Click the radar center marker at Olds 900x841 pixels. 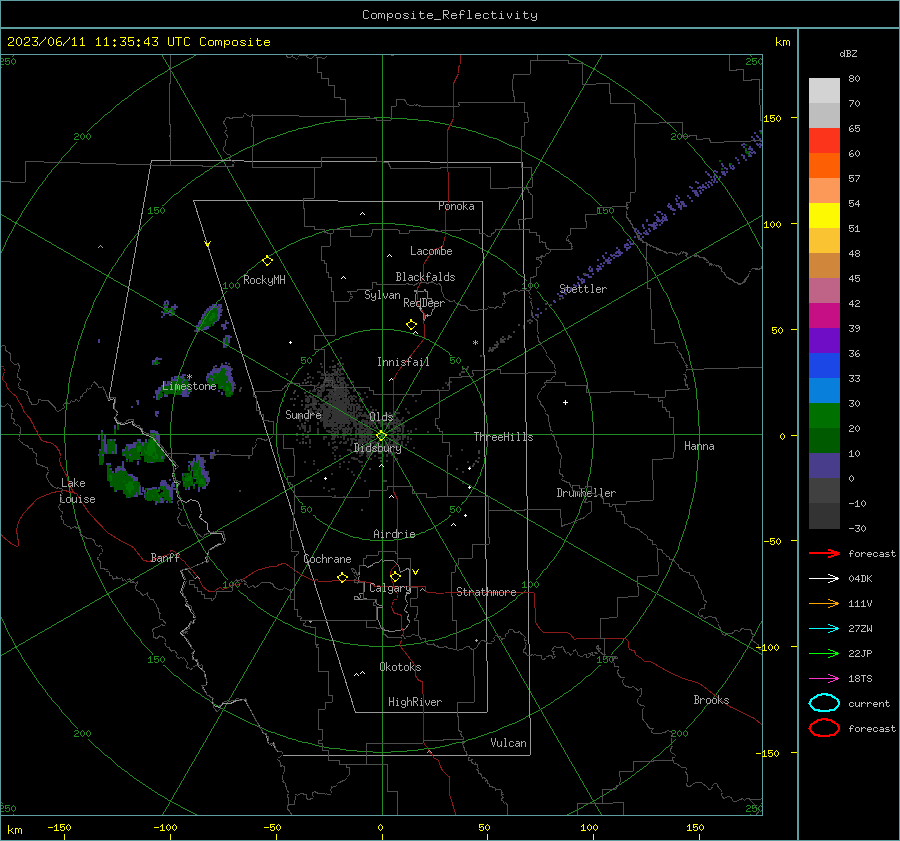(x=382, y=436)
